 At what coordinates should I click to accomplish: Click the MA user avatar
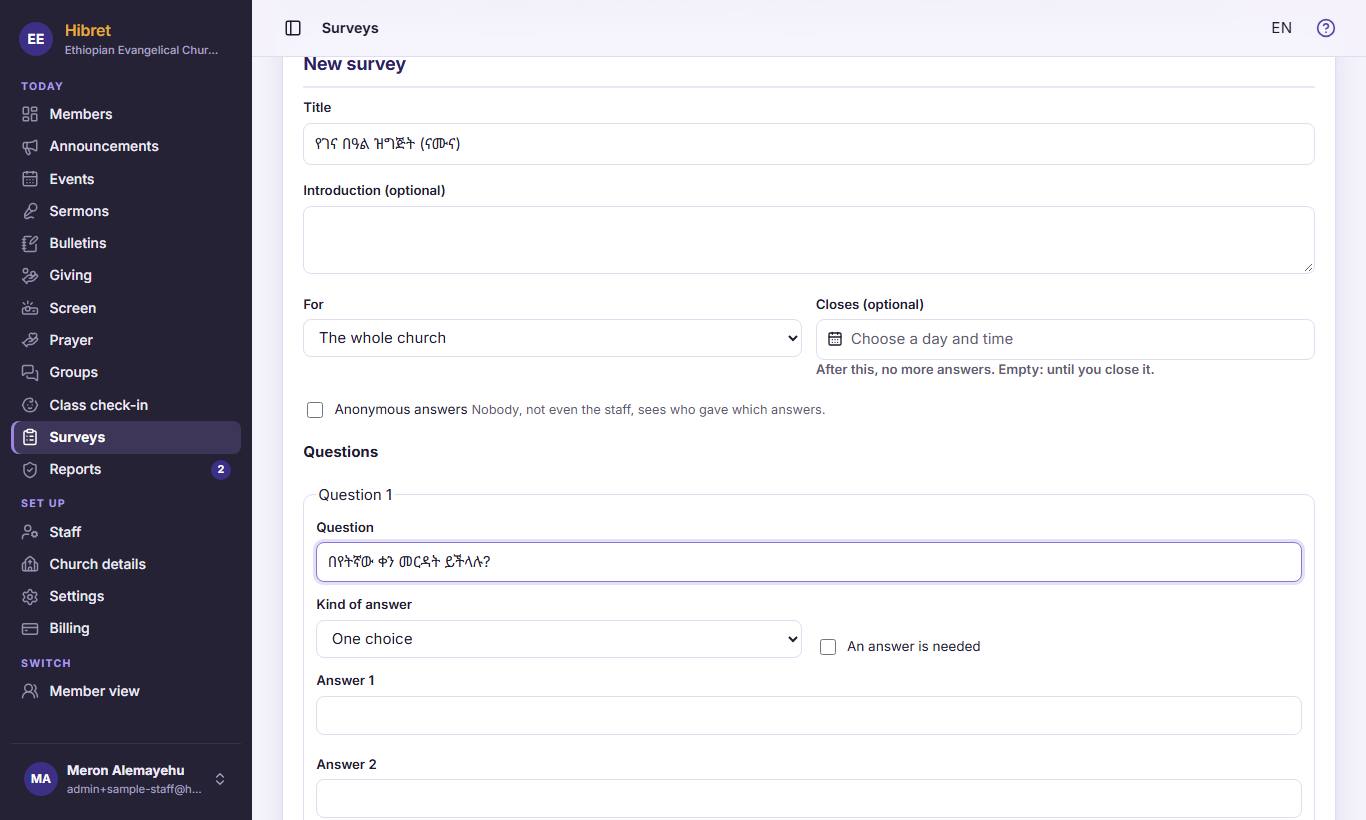(x=40, y=779)
